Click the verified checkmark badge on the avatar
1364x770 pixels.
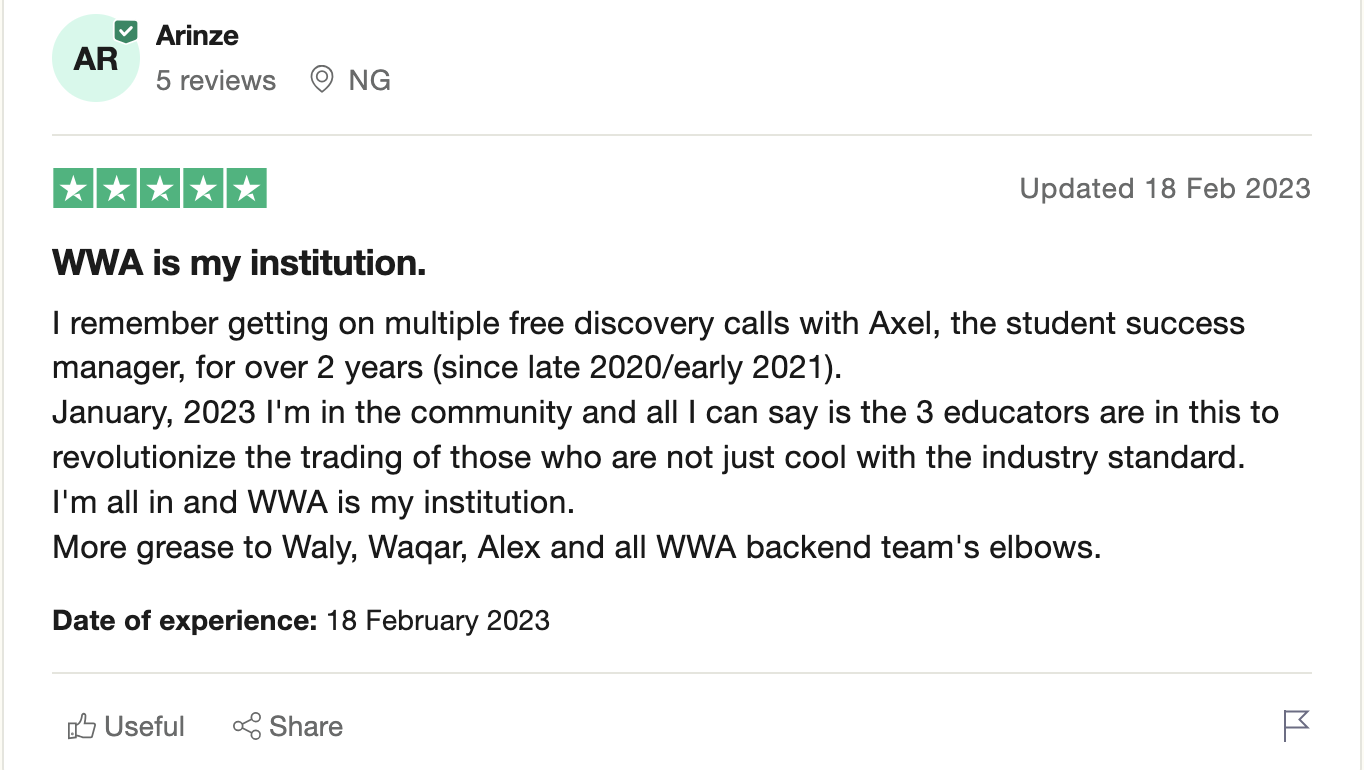(126, 31)
